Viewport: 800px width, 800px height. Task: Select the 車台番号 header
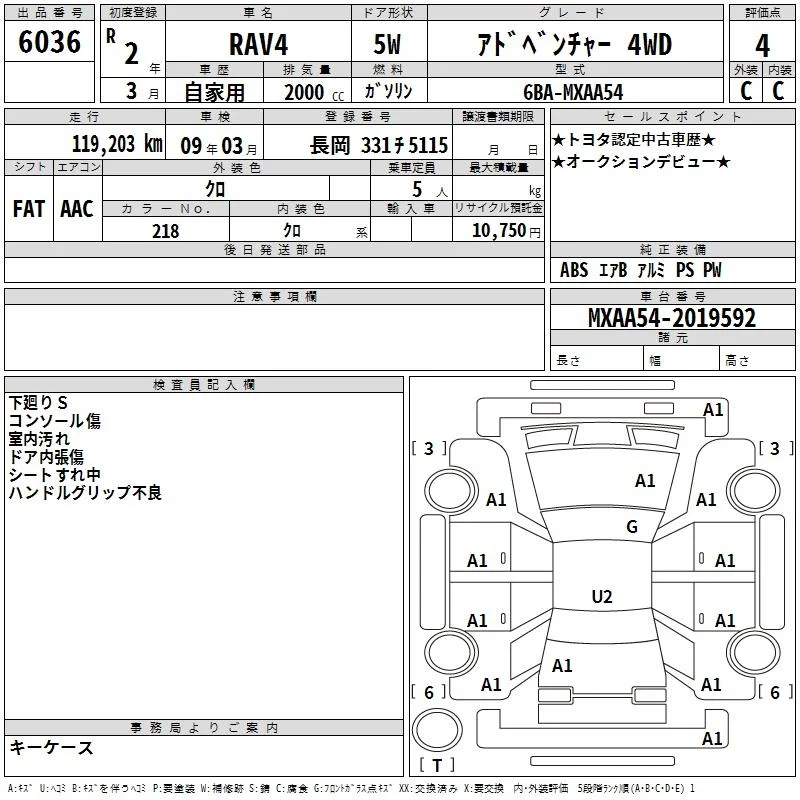(672, 296)
